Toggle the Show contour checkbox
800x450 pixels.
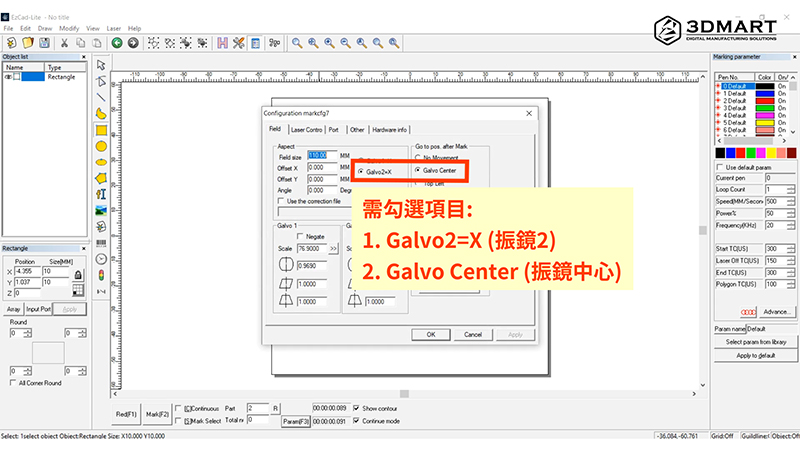(x=356, y=408)
